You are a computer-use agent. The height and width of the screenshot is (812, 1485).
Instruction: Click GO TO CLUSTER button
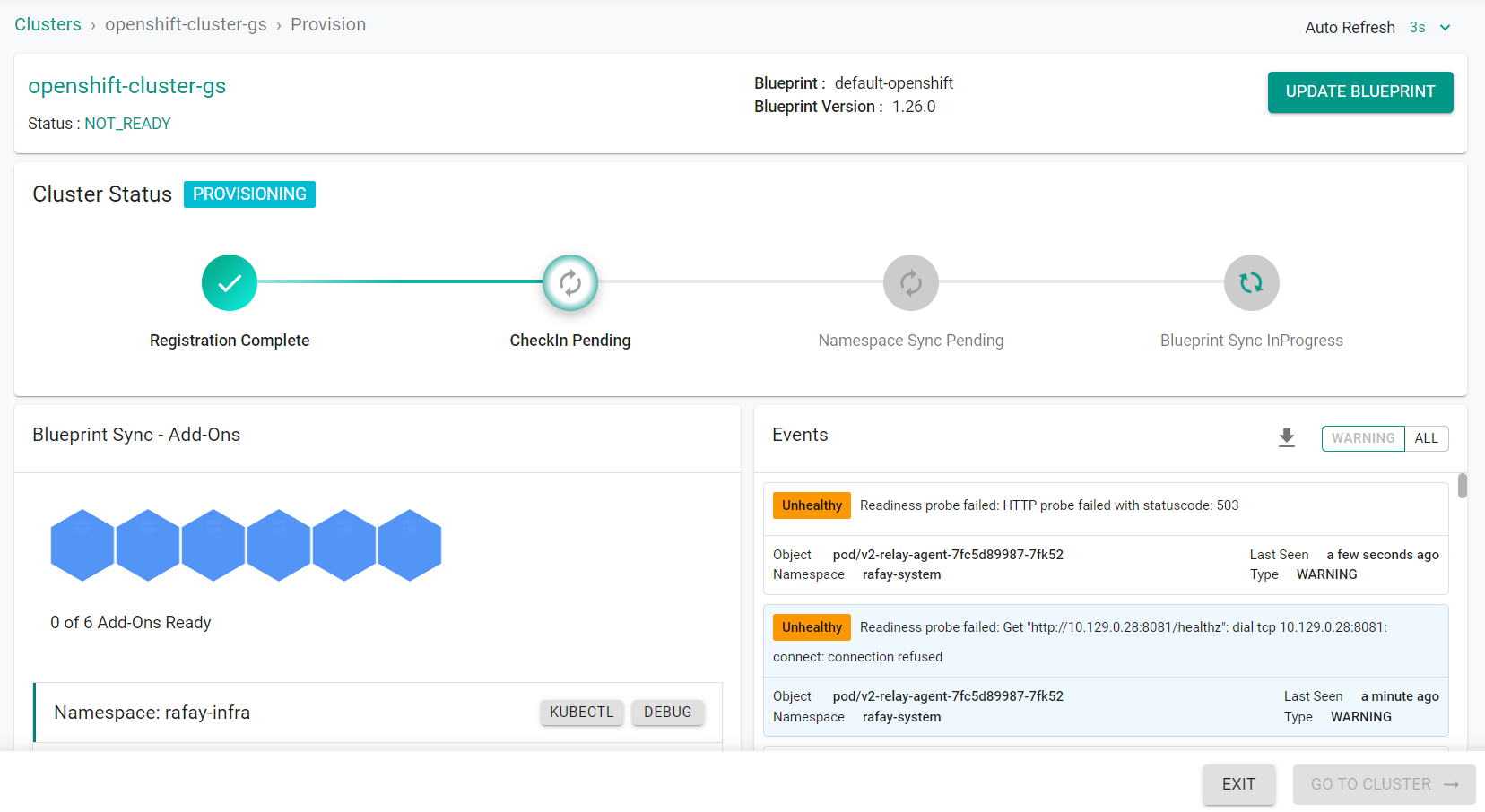1385,784
